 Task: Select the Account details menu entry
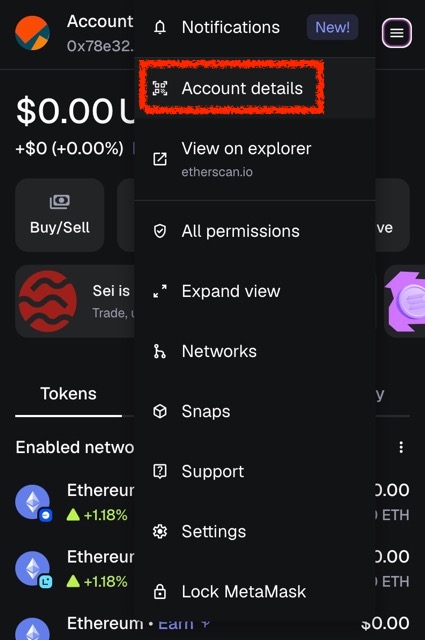pos(255,88)
